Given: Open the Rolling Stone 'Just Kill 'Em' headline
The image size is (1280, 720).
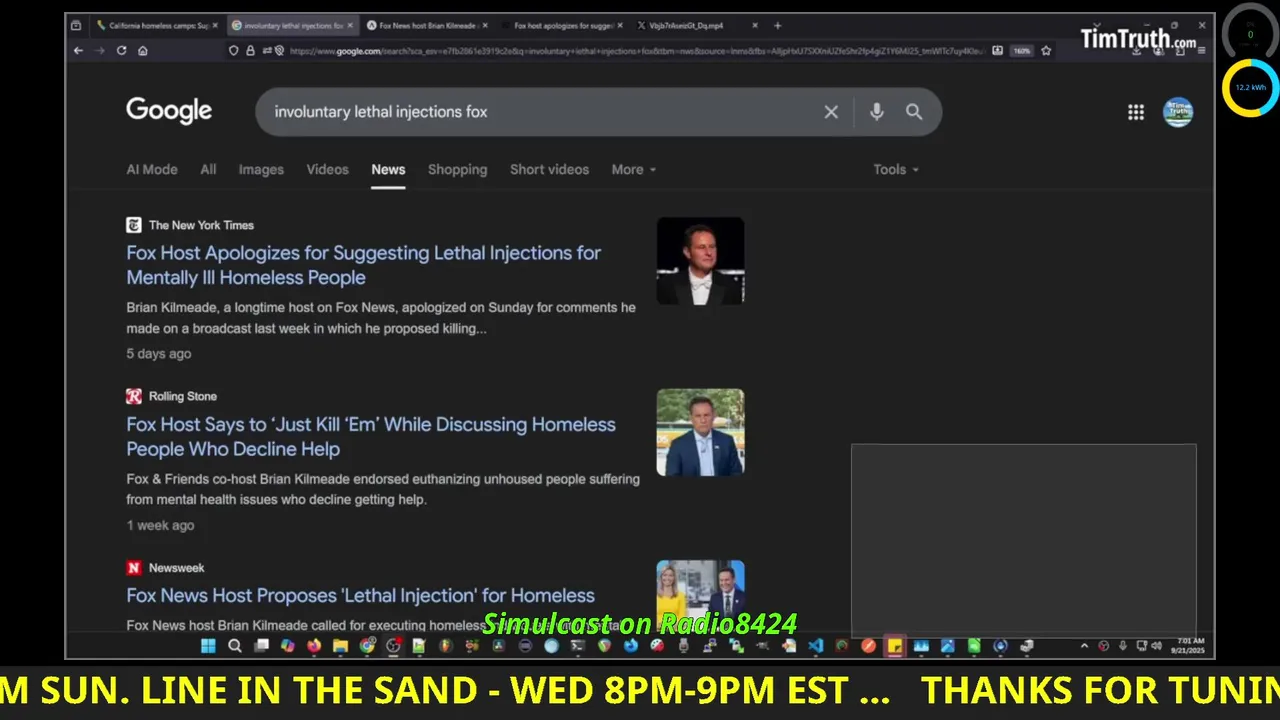Looking at the screenshot, I should point(371,436).
